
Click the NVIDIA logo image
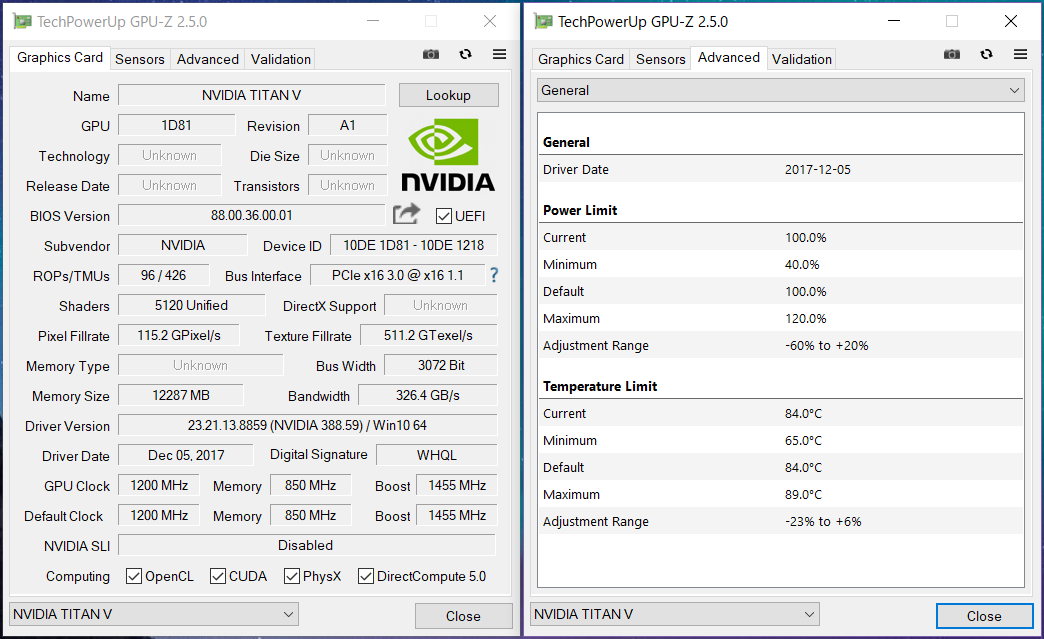click(447, 154)
